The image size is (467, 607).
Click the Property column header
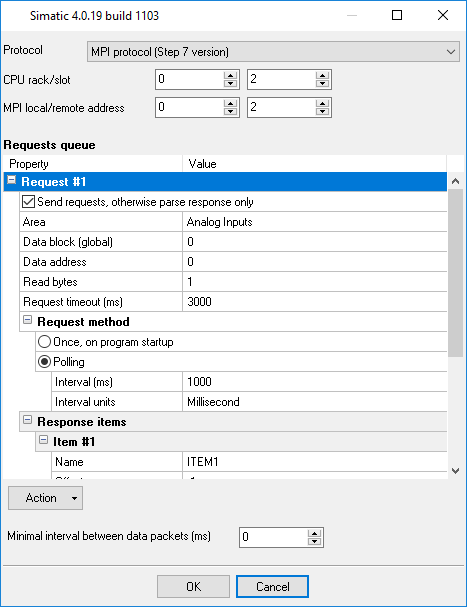click(x=93, y=164)
